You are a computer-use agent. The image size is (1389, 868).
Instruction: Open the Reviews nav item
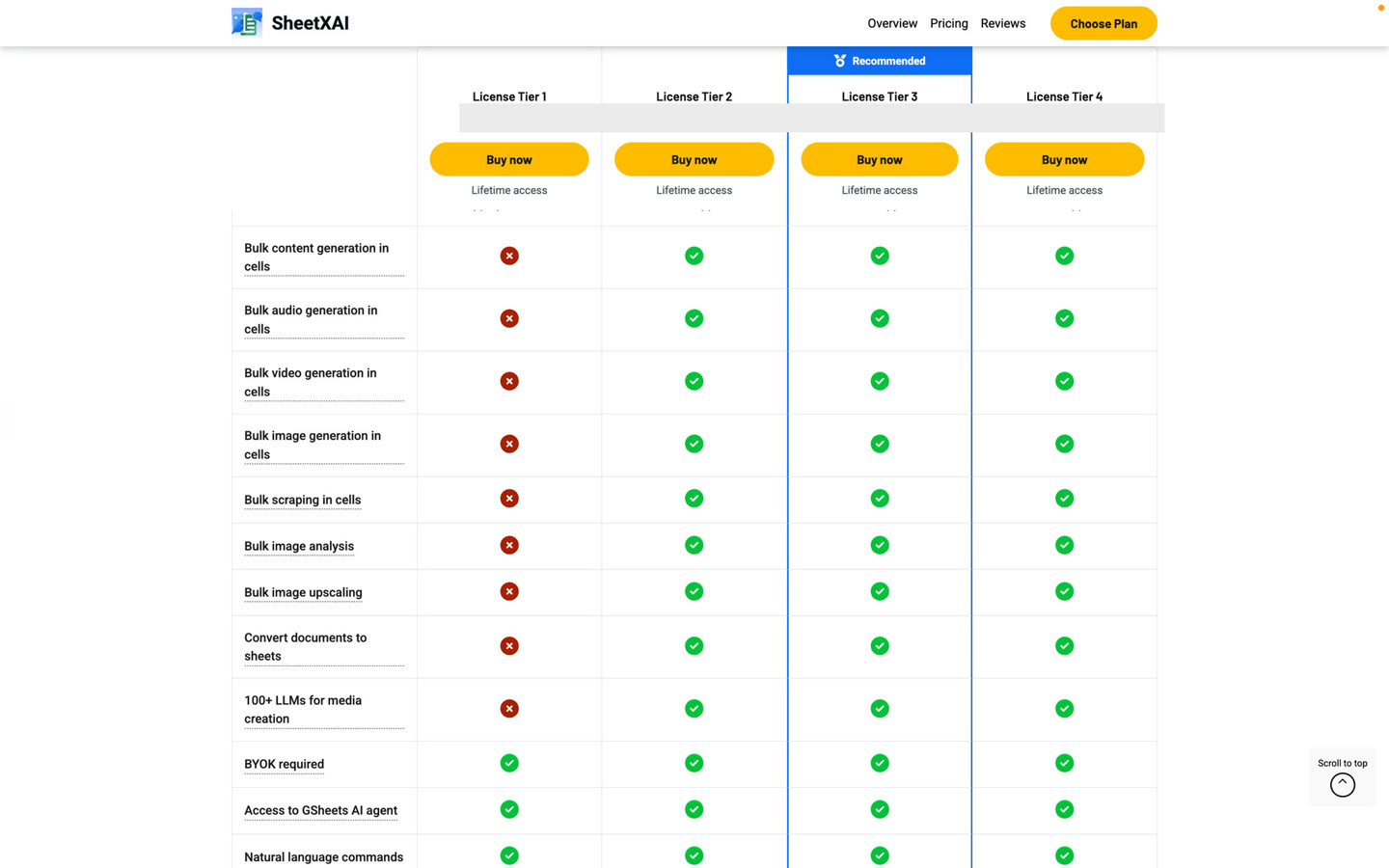pyautogui.click(x=1003, y=23)
